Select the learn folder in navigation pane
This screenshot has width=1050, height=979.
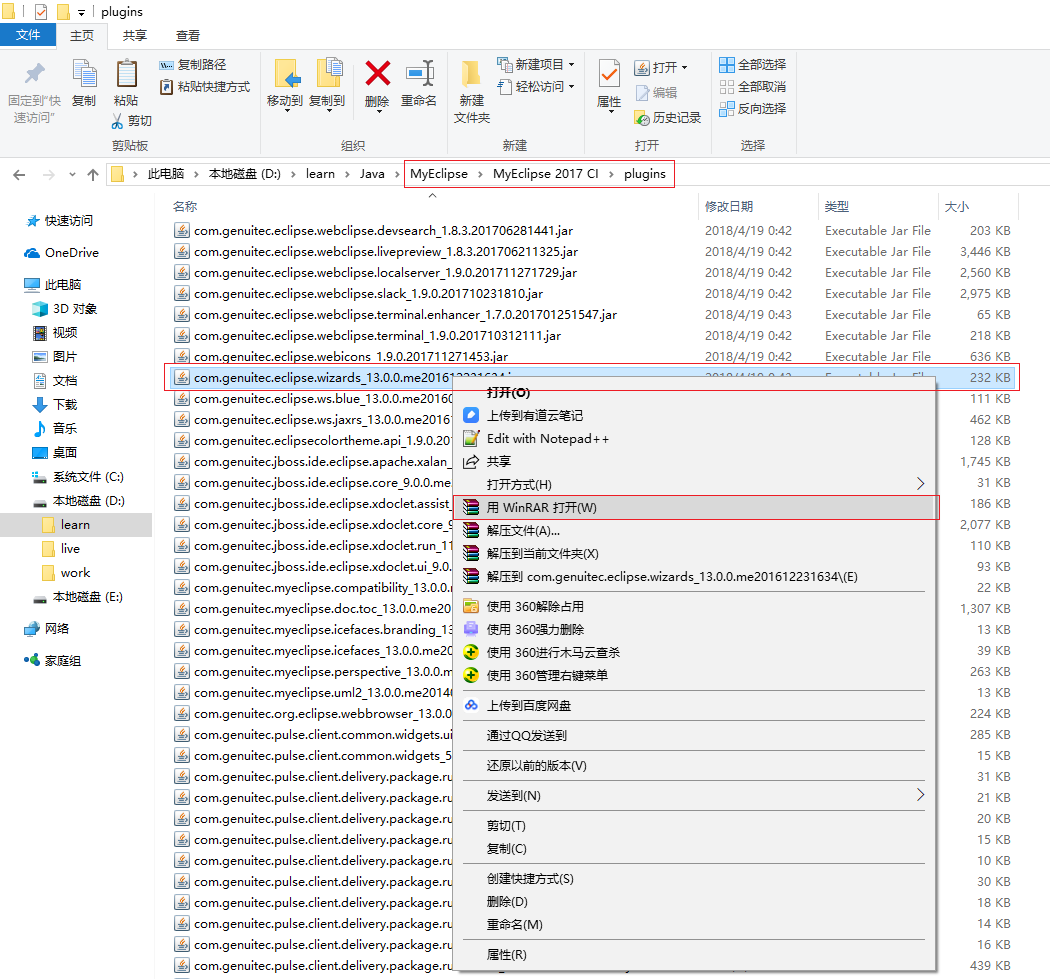click(76, 525)
